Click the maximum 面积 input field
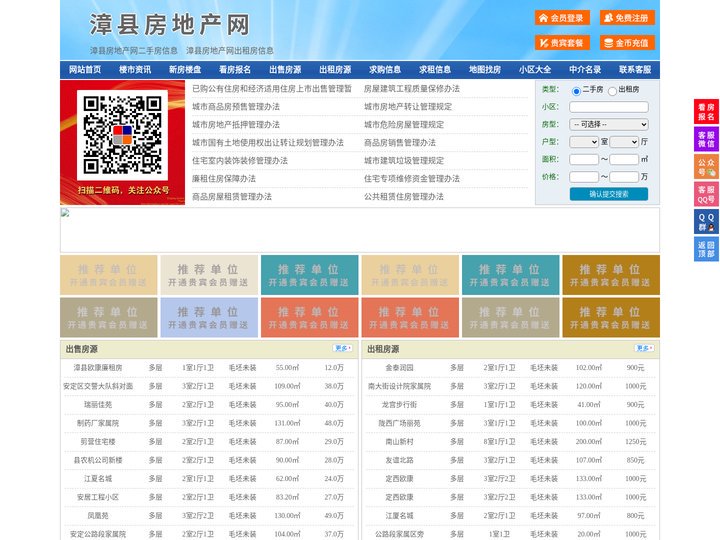The image size is (720, 540). coord(624,159)
